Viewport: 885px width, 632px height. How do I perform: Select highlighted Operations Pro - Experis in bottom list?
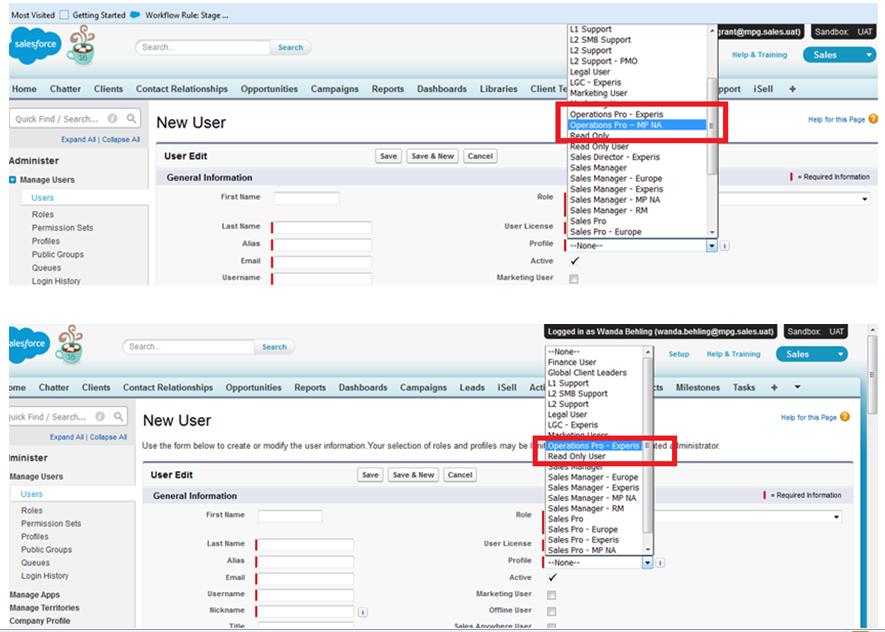[594, 446]
